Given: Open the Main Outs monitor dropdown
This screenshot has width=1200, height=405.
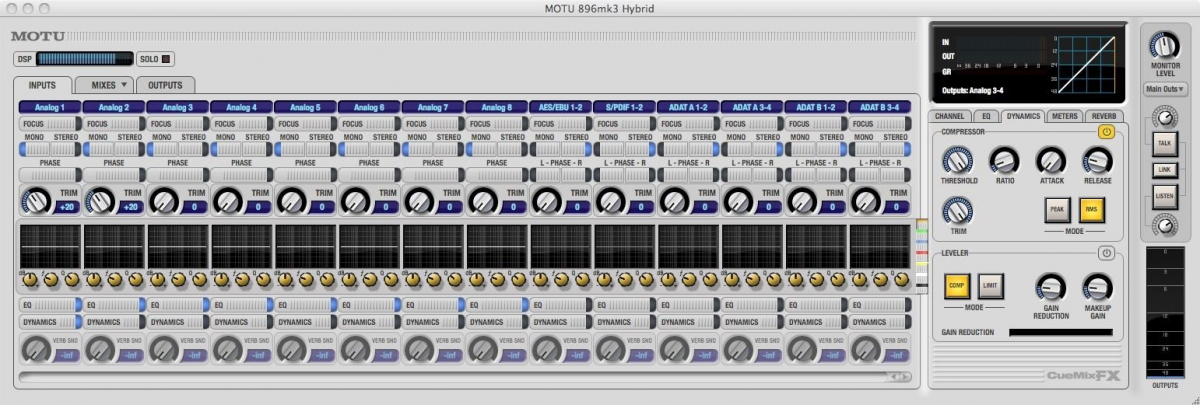Looking at the screenshot, I should [x=1165, y=89].
